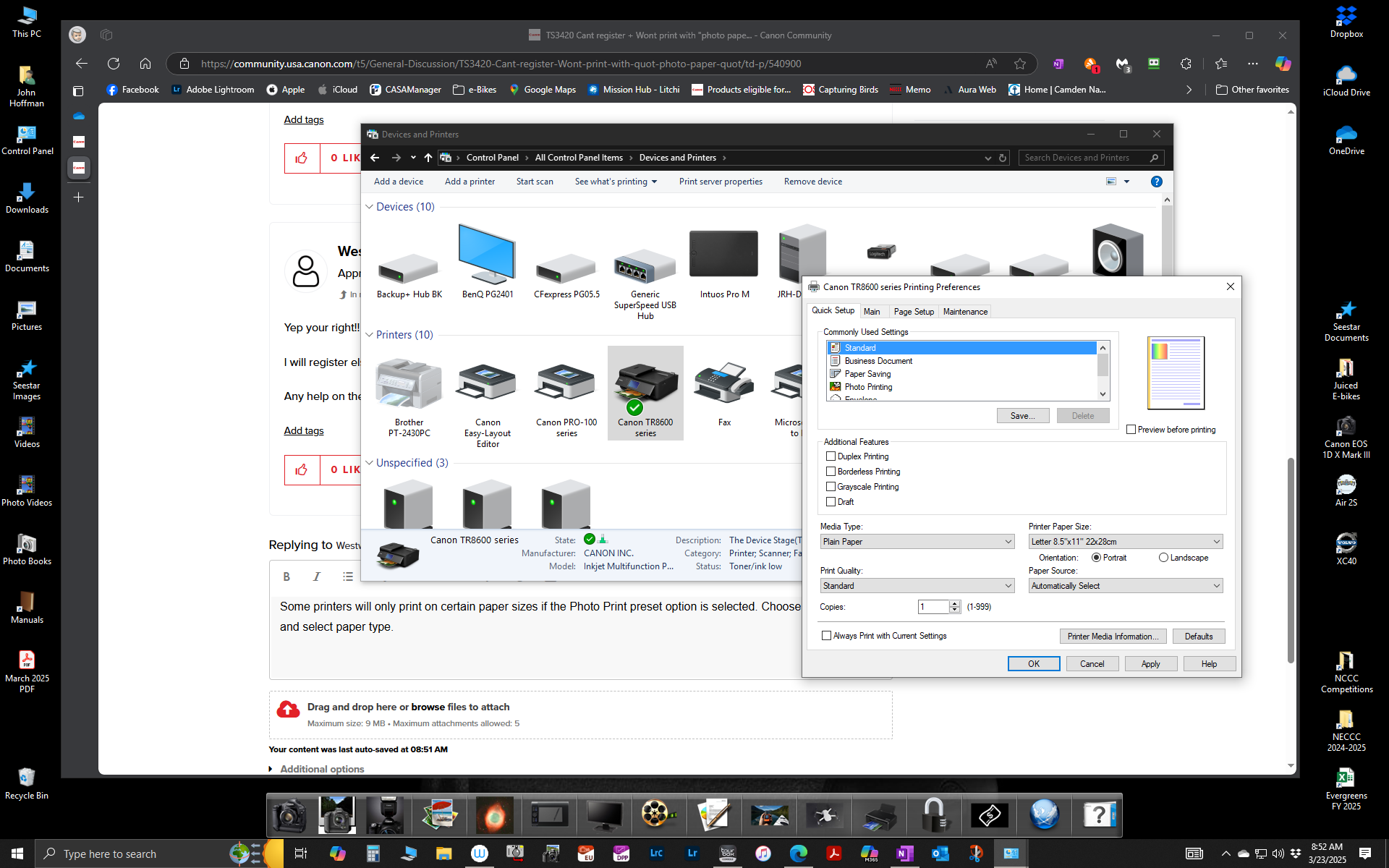Switch to the Page Setup tab
Image resolution: width=1389 pixels, height=868 pixels.
pos(913,311)
